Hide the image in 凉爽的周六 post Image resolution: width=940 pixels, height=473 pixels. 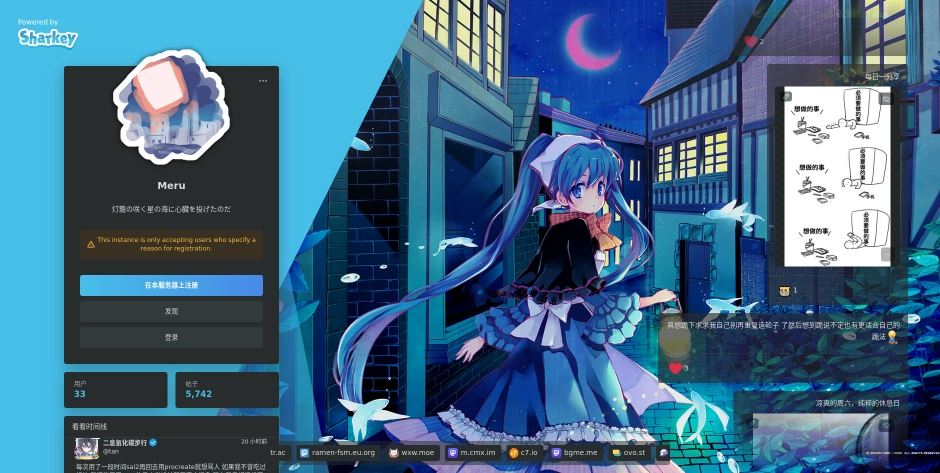pos(885,426)
